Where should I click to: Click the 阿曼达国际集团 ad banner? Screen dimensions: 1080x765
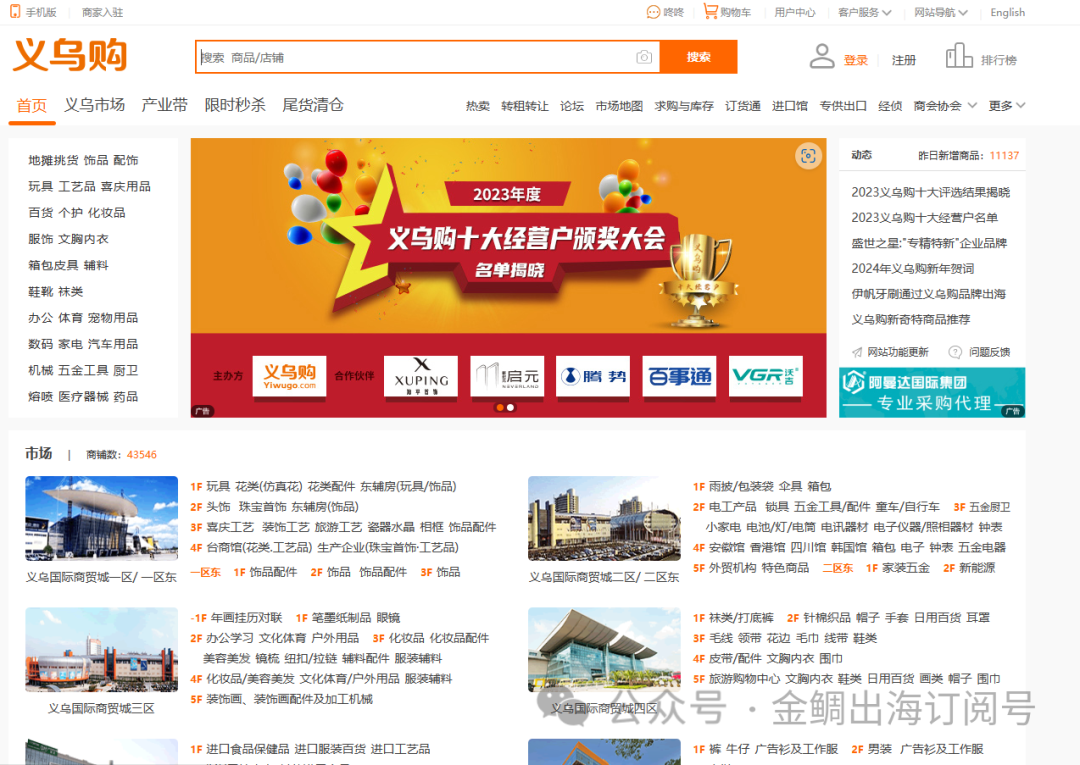(932, 392)
